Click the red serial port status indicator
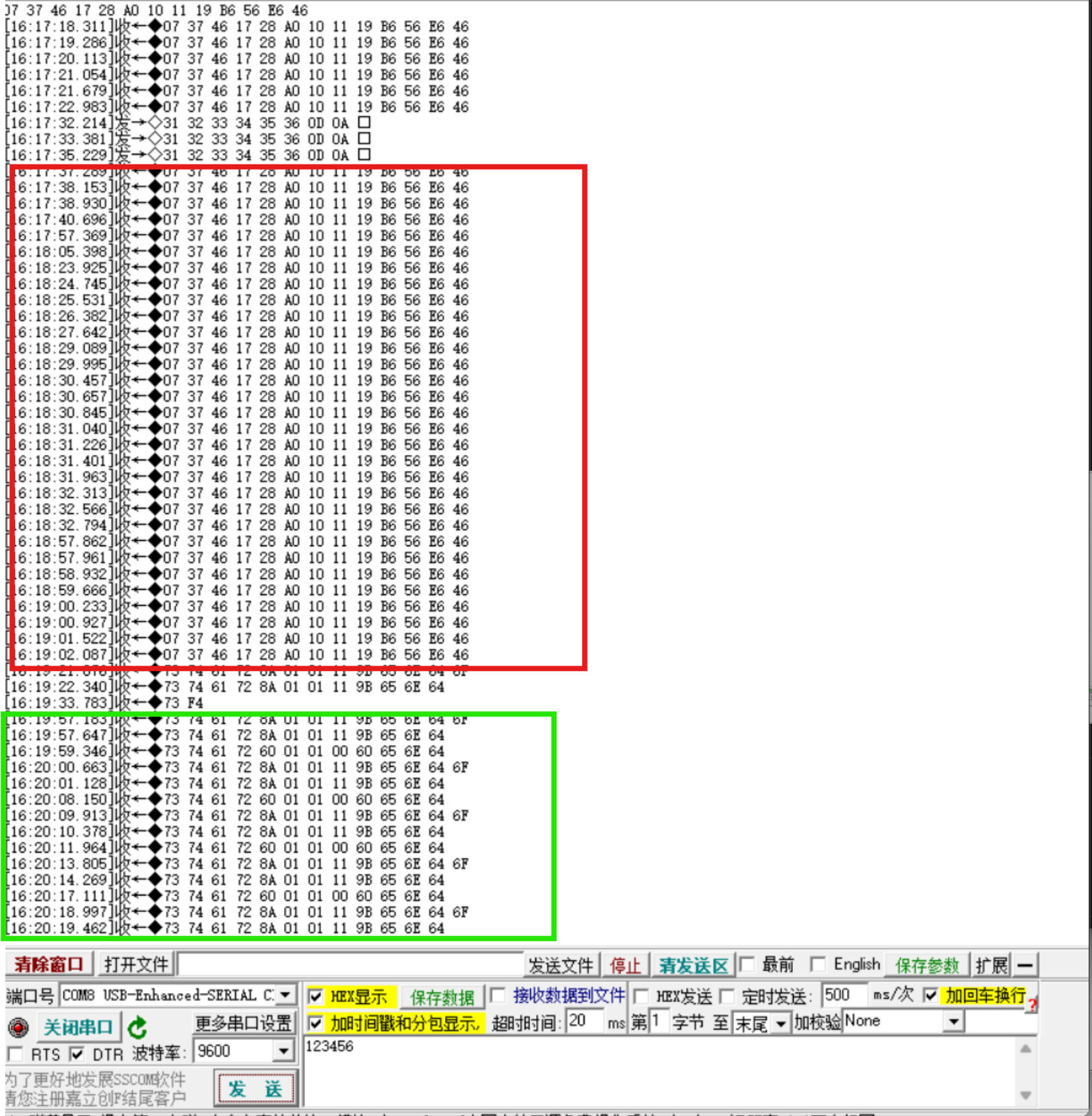 20,1027
